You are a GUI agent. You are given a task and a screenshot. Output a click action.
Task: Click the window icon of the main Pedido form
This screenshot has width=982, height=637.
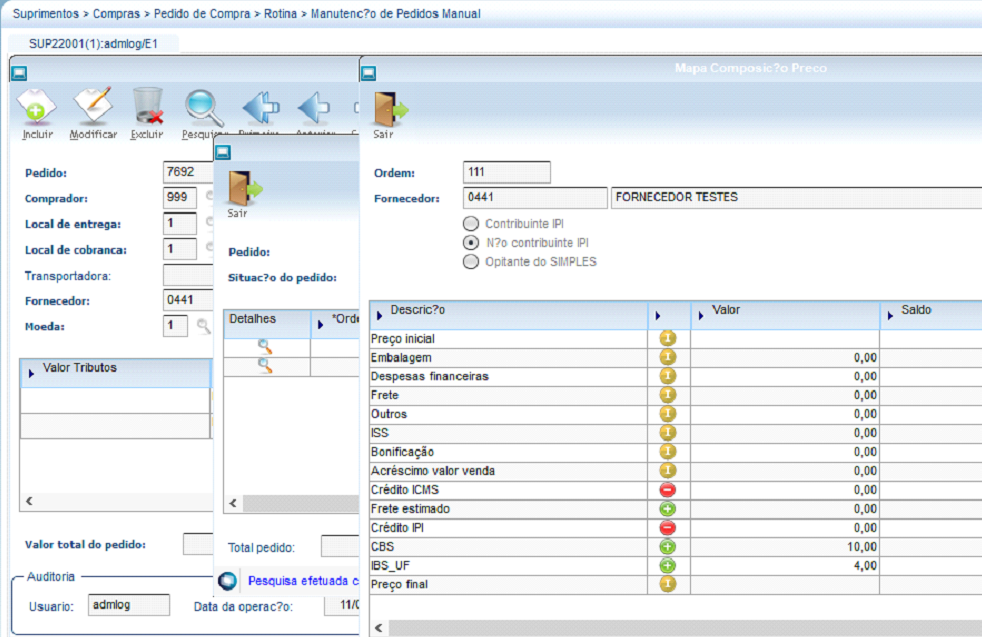click(19, 73)
